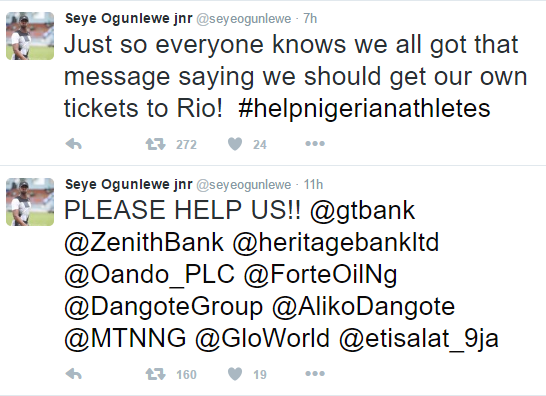546x396 pixels.
Task: Reply to the Rio tickets tweet
Action: pos(73,144)
